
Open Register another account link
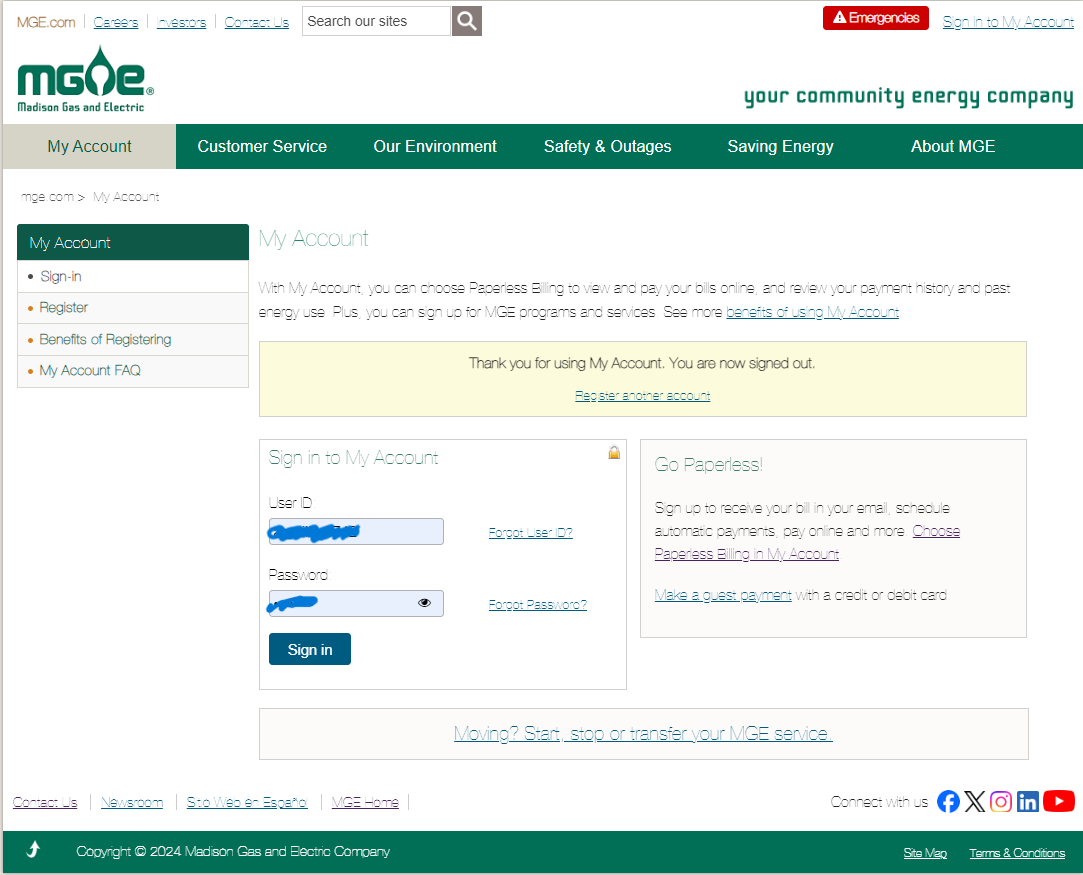point(642,395)
